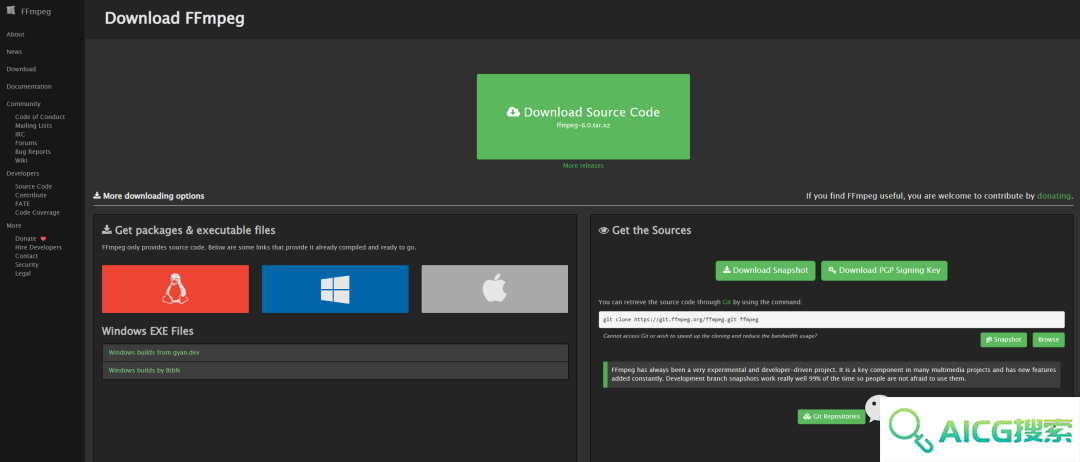The height and width of the screenshot is (462, 1080).
Task: Click Download PGP Signing Key button
Action: pos(884,271)
